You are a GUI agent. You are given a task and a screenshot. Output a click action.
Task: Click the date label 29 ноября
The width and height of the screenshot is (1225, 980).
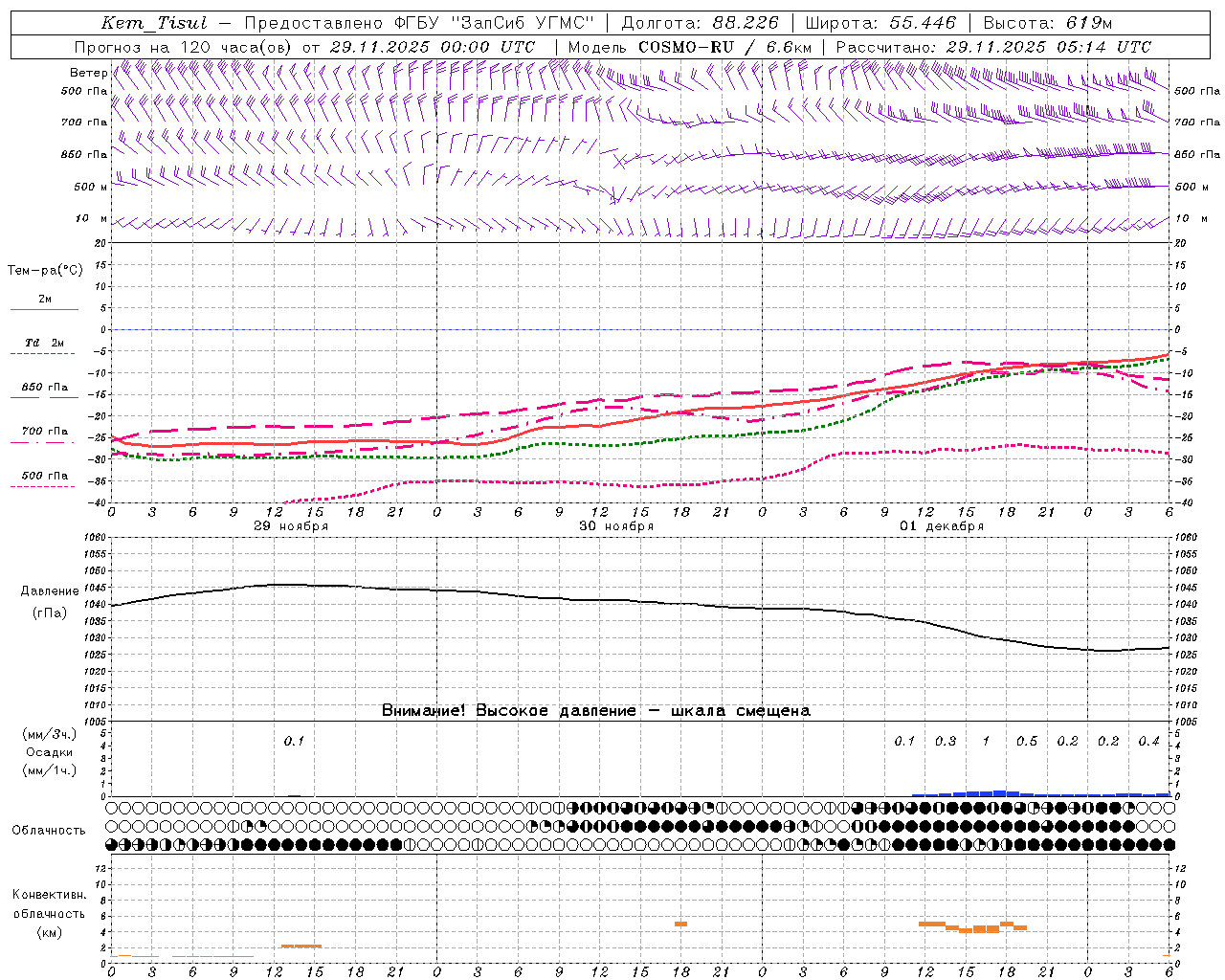(x=291, y=526)
